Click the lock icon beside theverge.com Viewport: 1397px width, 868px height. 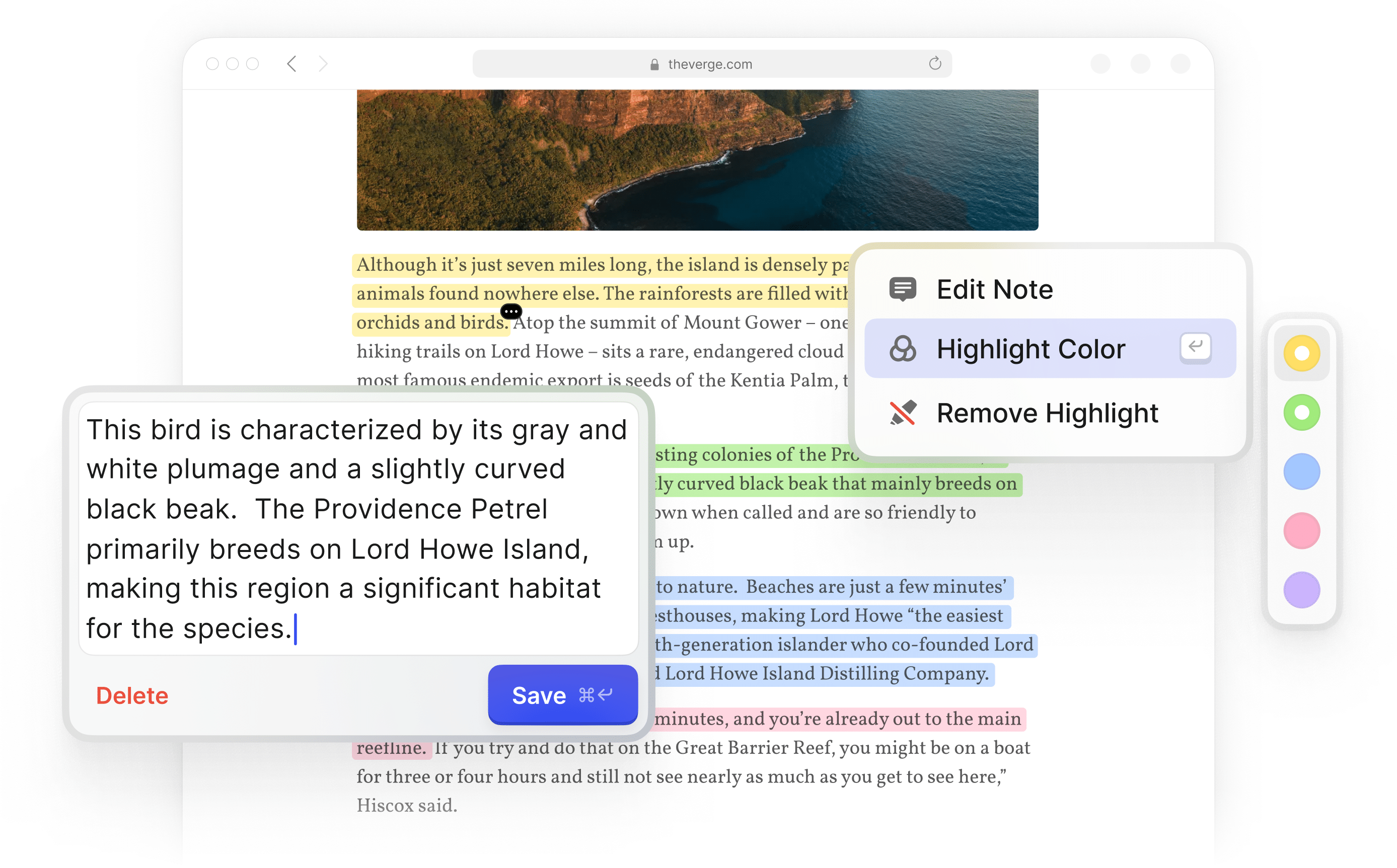pos(654,64)
